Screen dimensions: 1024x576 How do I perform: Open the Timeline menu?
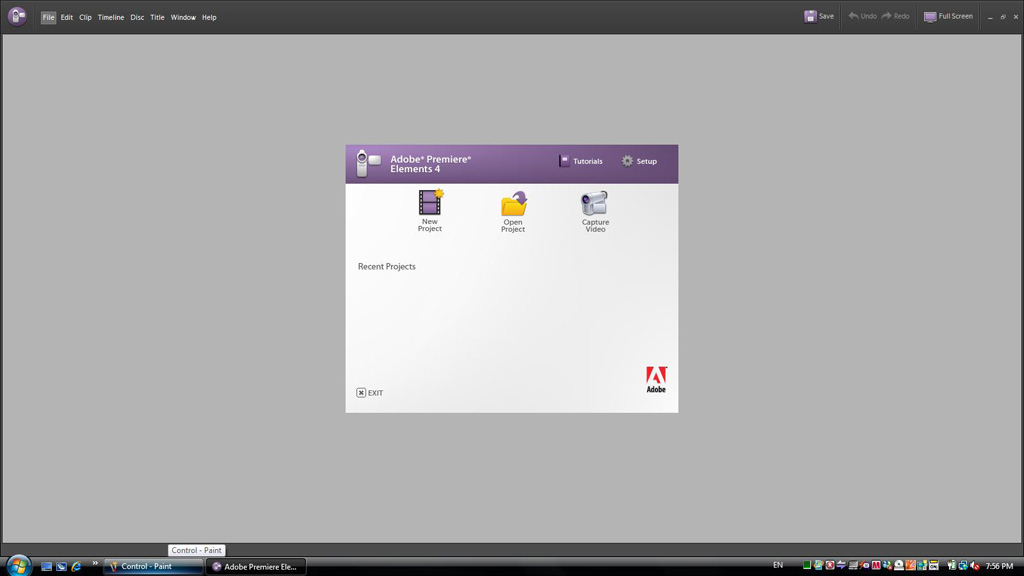(x=111, y=18)
